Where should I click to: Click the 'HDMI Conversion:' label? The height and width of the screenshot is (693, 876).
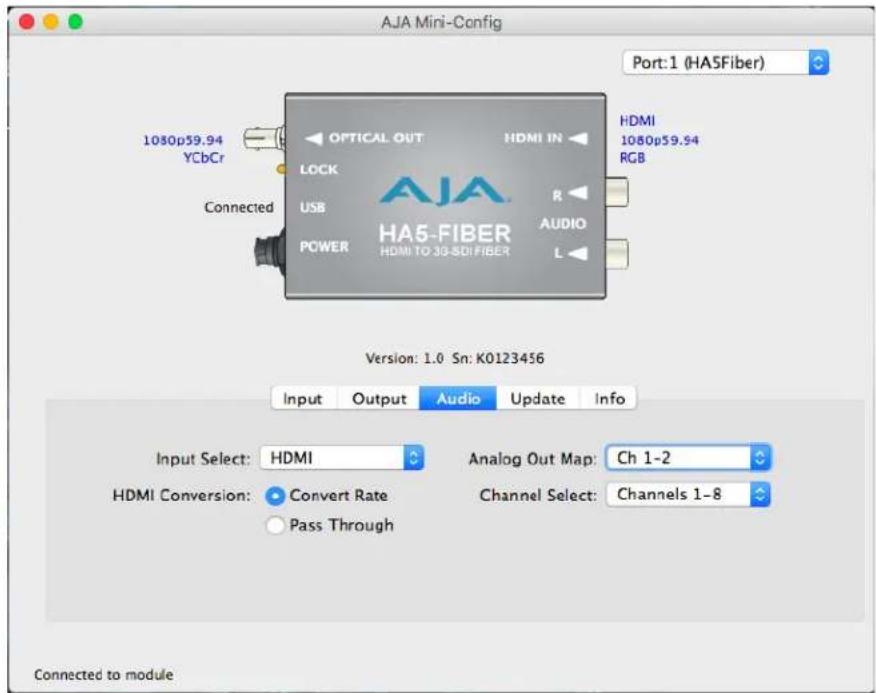[182, 495]
